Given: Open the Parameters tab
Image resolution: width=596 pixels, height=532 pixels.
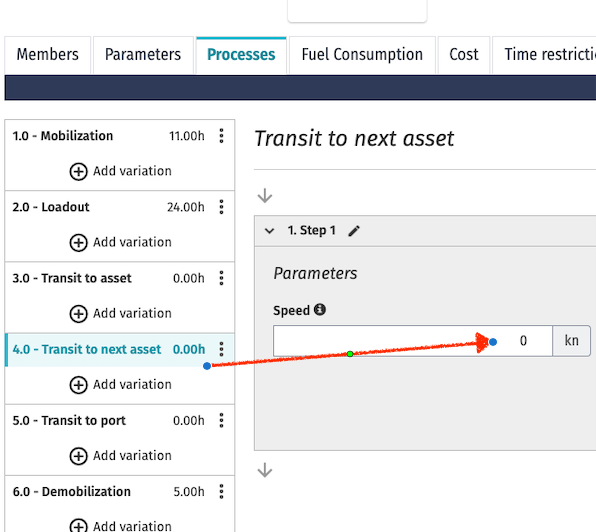Looking at the screenshot, I should pyautogui.click(x=143, y=55).
